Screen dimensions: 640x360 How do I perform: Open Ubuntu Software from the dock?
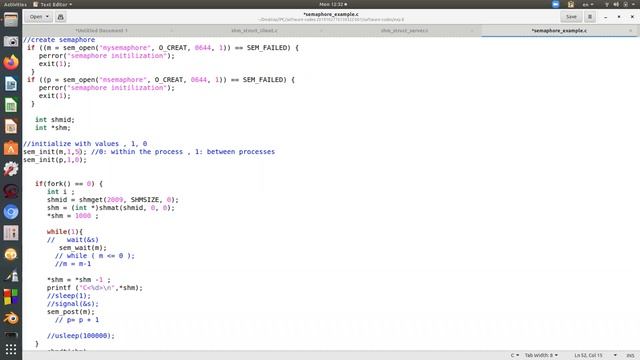[x=11, y=148]
